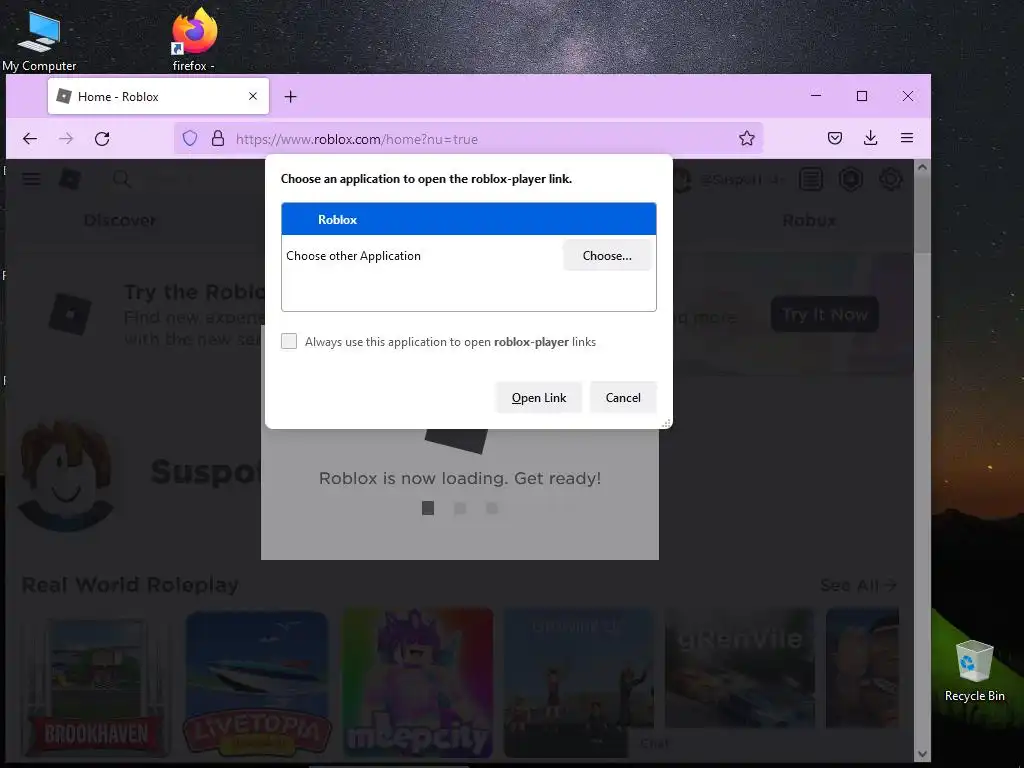The width and height of the screenshot is (1024, 768).
Task: Cancel the application chooser dialog
Action: pos(623,398)
